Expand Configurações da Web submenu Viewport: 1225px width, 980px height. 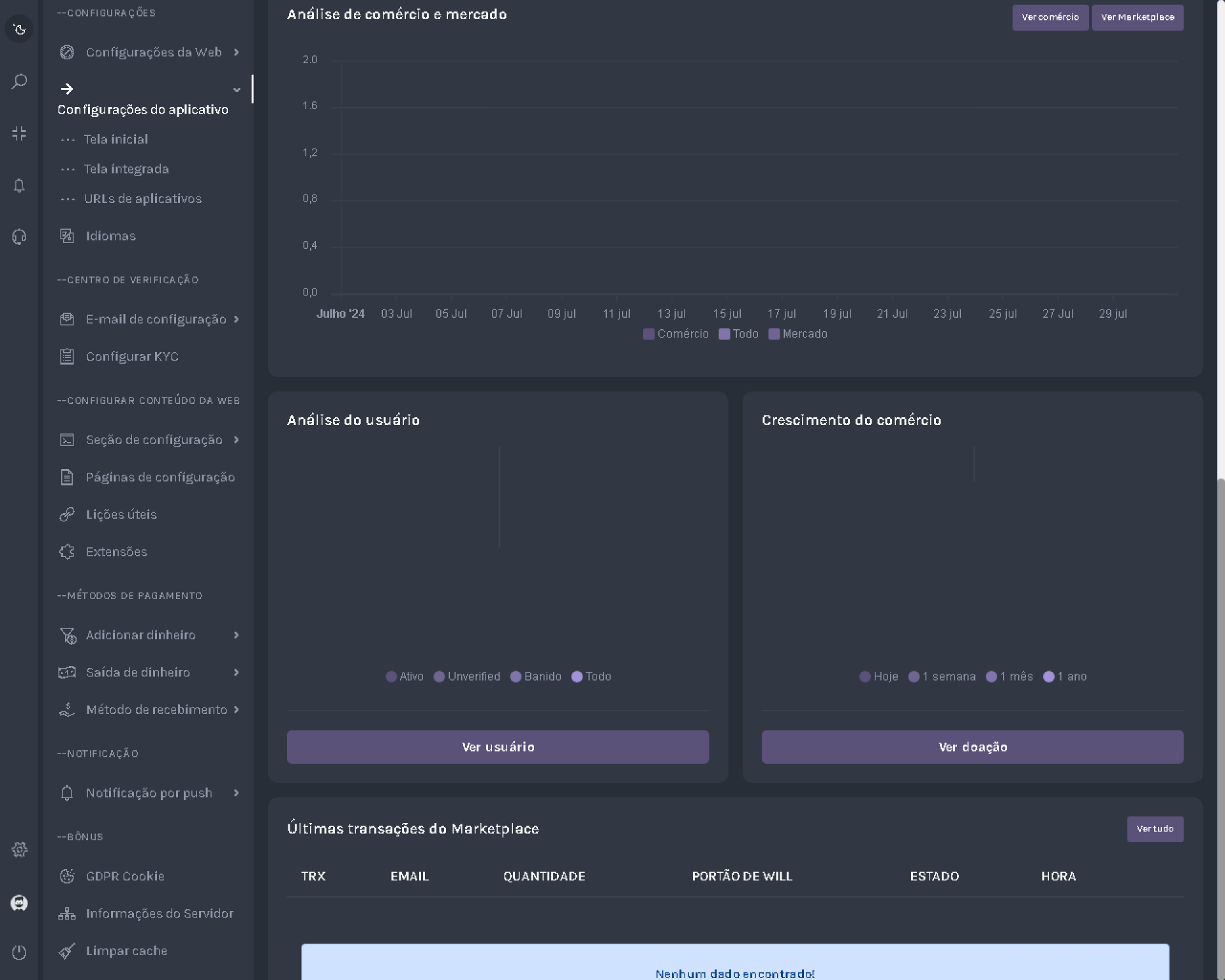[153, 52]
